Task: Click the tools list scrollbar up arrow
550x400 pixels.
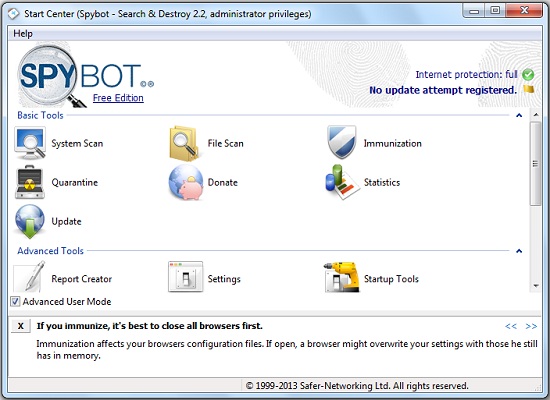Action: pos(536,115)
